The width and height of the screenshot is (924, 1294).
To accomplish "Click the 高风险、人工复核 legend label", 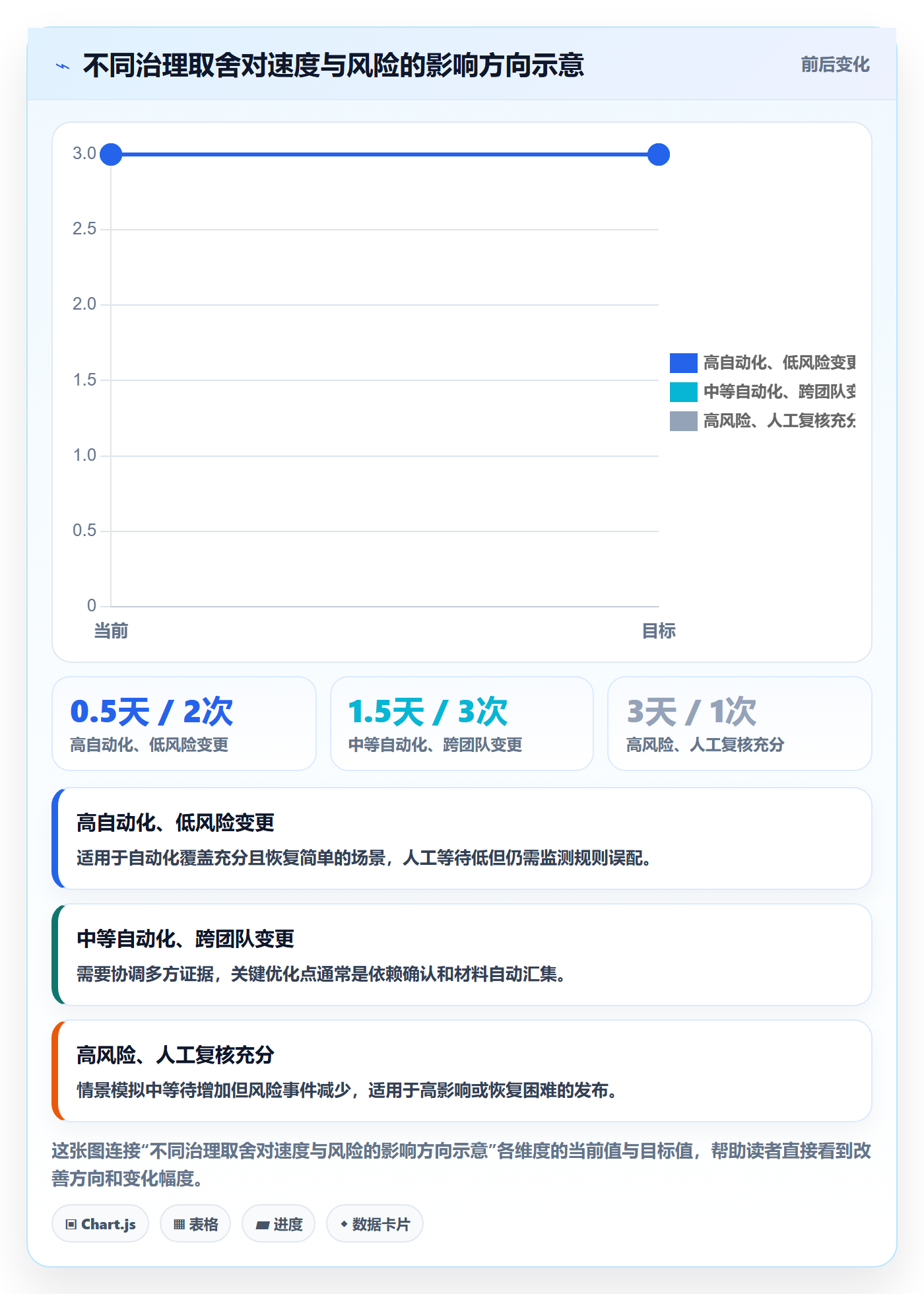I will click(779, 421).
